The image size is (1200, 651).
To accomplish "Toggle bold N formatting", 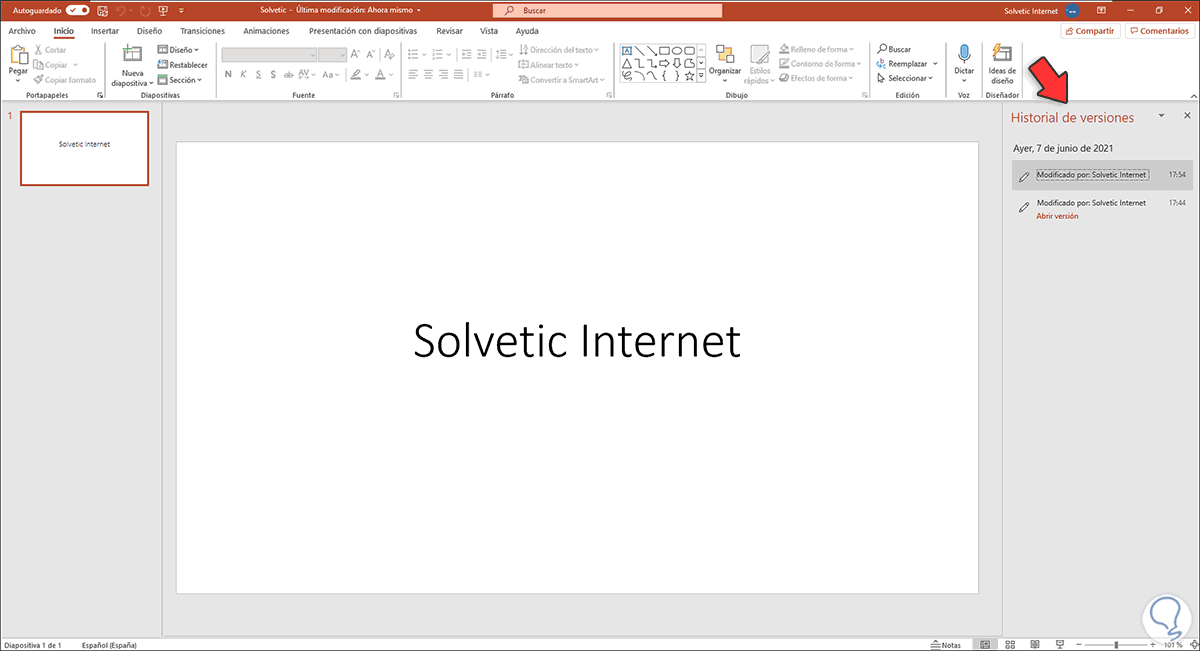I will tap(228, 75).
